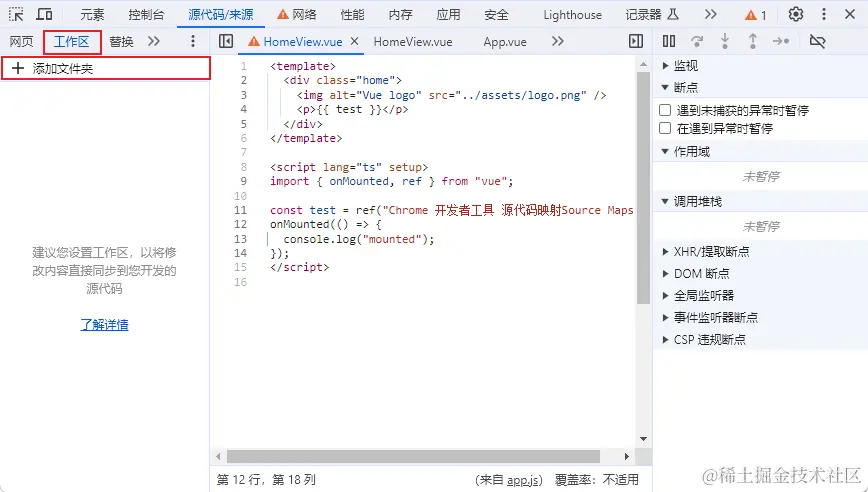Open the app.js source link
Image resolution: width=868 pixels, height=492 pixels.
coord(522,480)
